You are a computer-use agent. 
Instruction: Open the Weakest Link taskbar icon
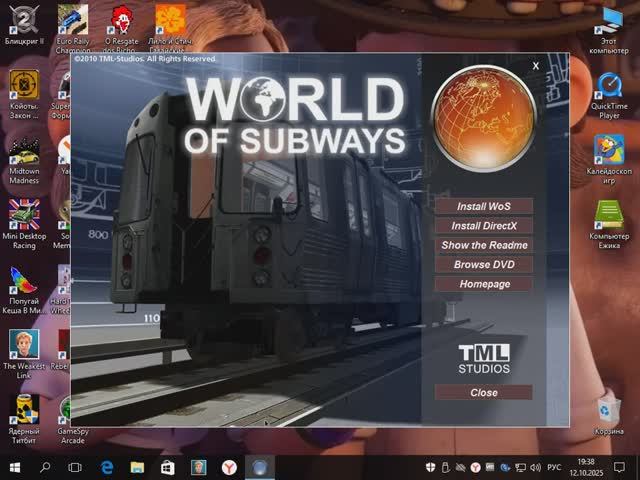[198, 468]
